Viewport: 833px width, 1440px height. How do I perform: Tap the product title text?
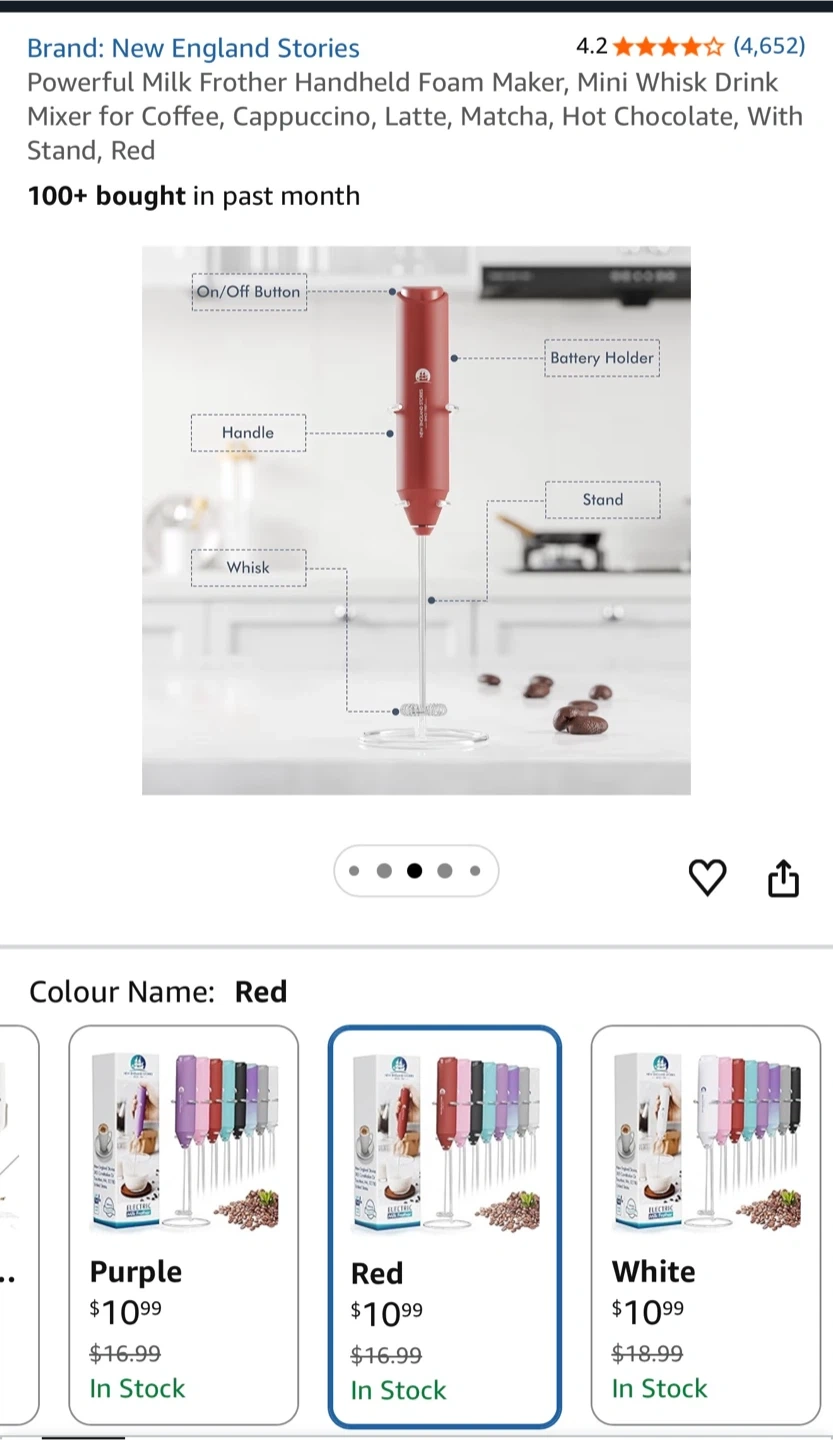pyautogui.click(x=415, y=116)
